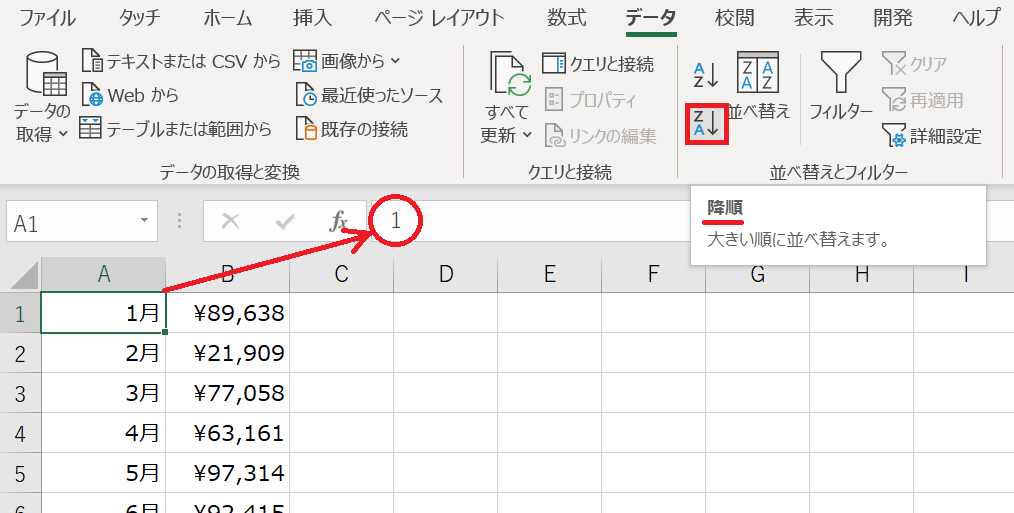Import data using テキストまたは CSV から
This screenshot has height=513, width=1014.
point(181,62)
